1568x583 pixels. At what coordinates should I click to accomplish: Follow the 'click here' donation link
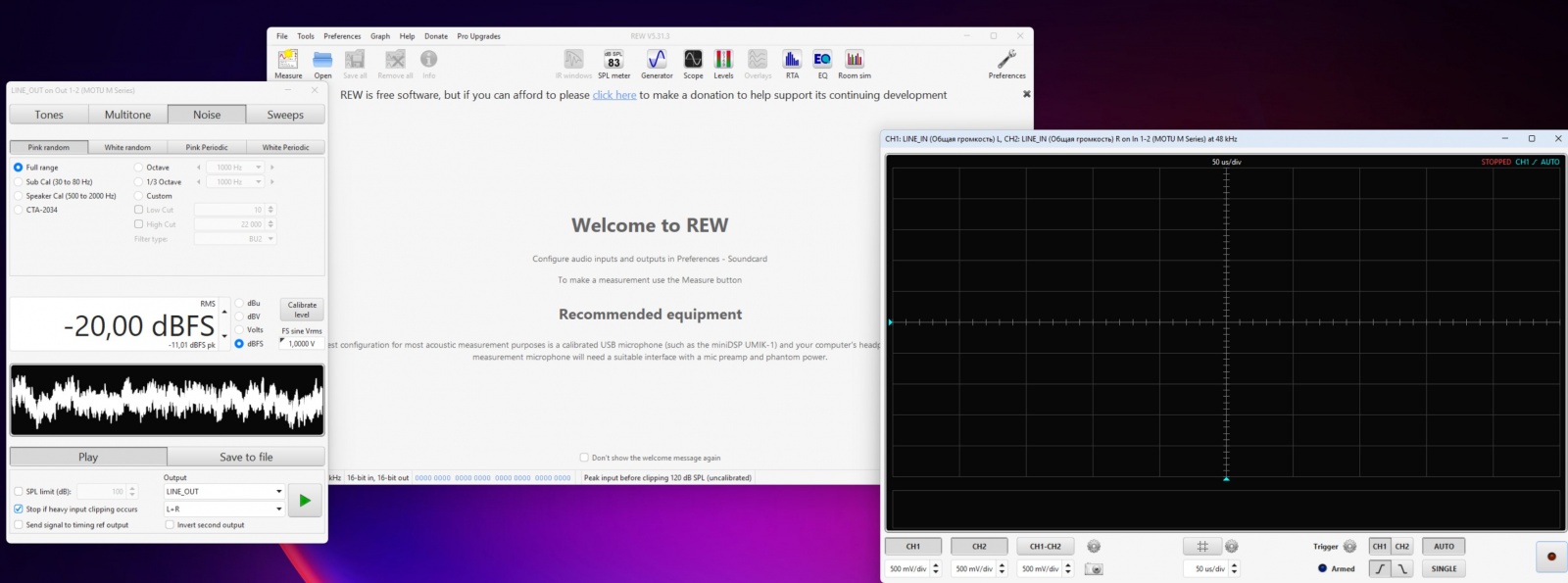point(613,95)
